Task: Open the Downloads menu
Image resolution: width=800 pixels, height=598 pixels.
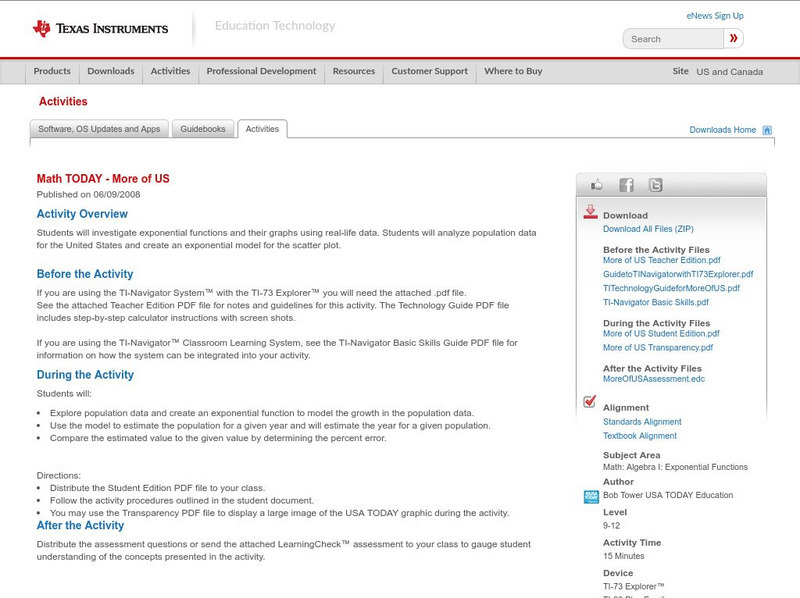Action: coord(111,71)
